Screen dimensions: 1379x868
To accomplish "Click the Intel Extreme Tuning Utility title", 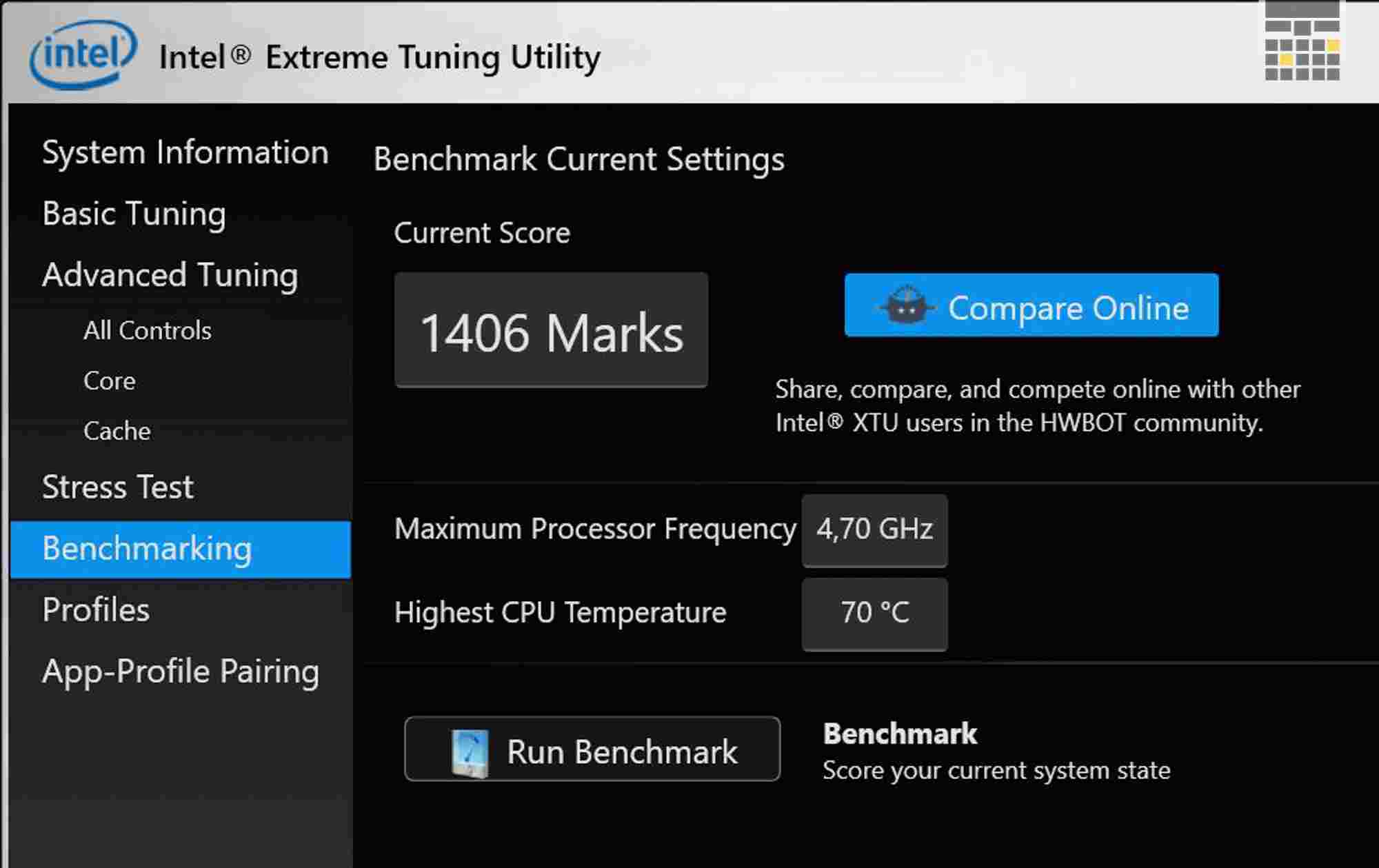I will tap(379, 57).
